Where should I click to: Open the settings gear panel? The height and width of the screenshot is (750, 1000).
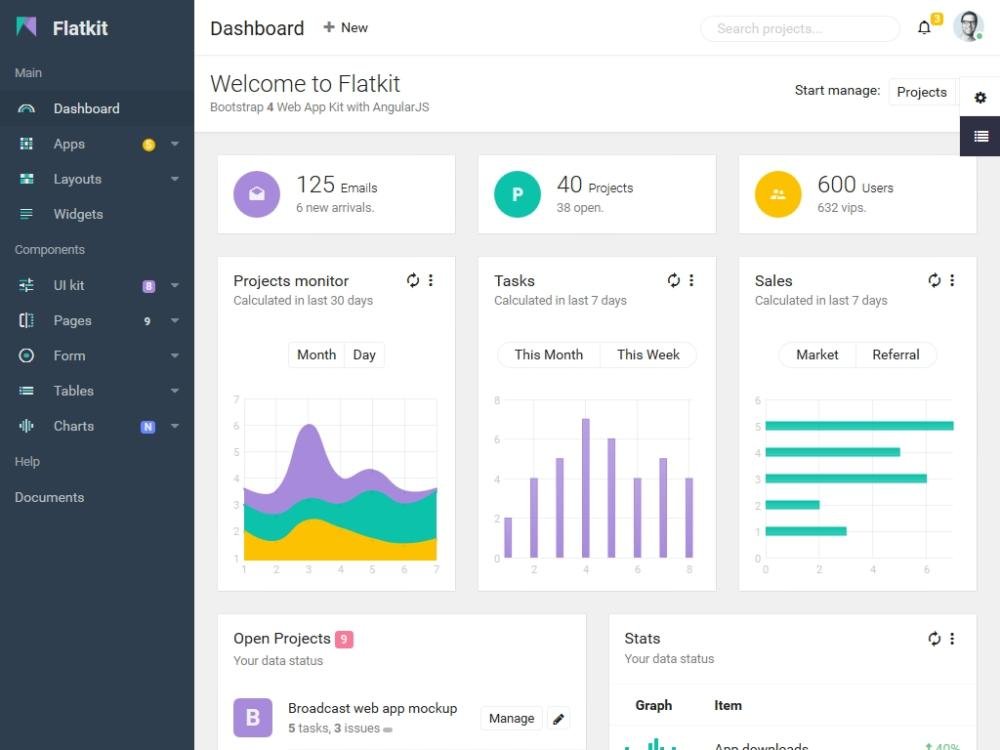coord(980,97)
